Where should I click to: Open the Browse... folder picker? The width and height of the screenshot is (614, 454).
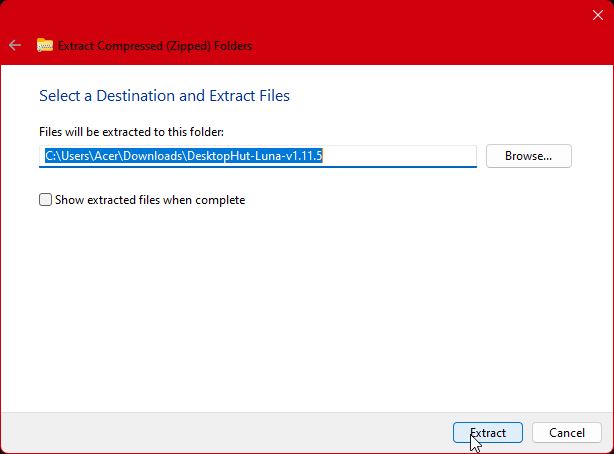tap(528, 156)
